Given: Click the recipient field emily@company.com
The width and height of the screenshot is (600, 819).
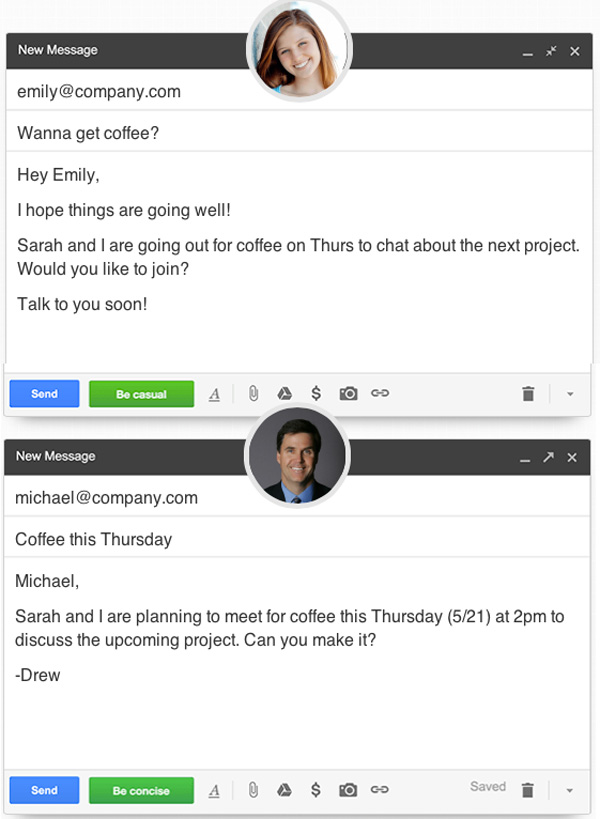Looking at the screenshot, I should [x=299, y=91].
